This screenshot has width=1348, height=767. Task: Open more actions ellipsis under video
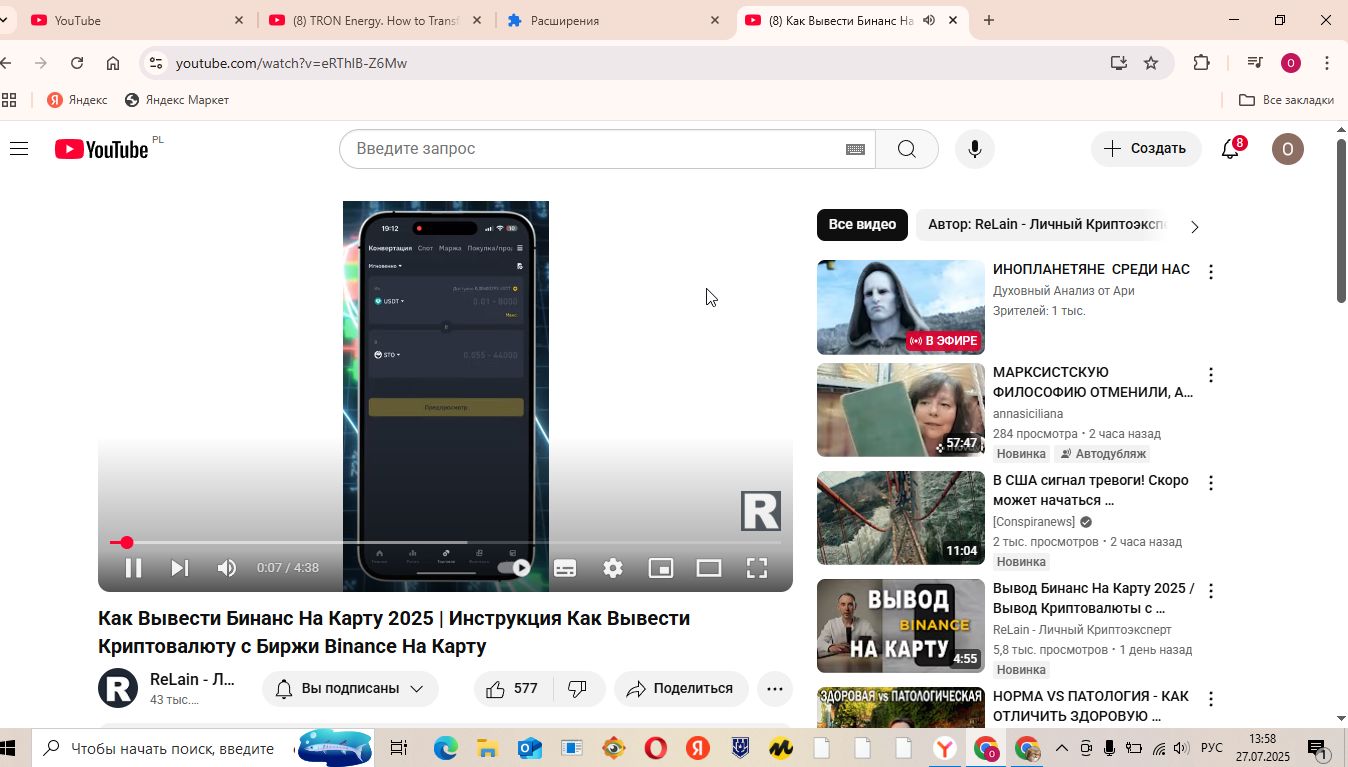(x=775, y=688)
